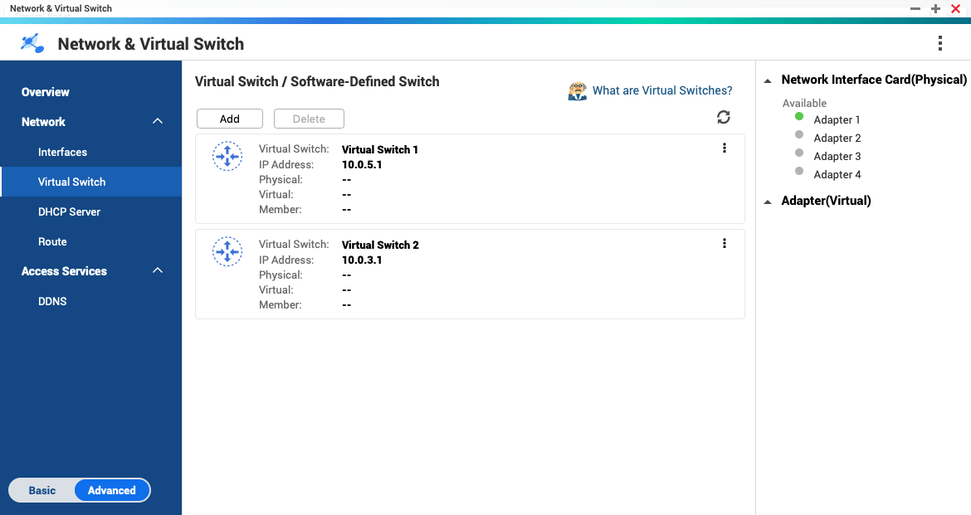This screenshot has height=515, width=971.
Task: Switch to Basic mode
Action: 42,490
